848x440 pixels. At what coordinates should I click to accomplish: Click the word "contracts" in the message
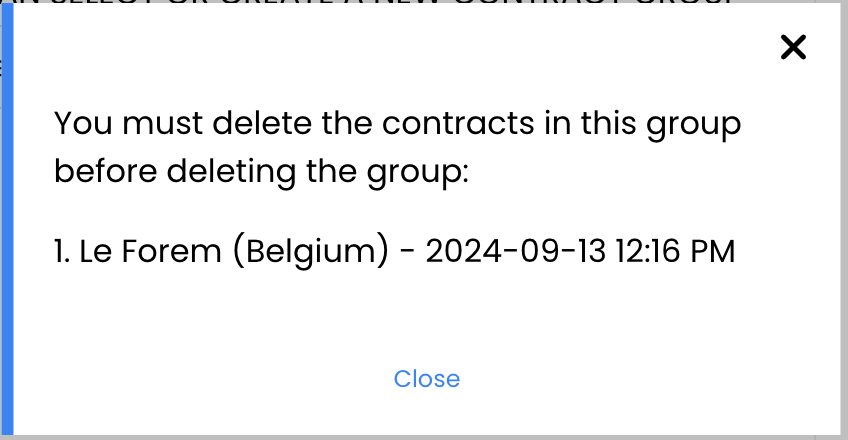point(458,123)
